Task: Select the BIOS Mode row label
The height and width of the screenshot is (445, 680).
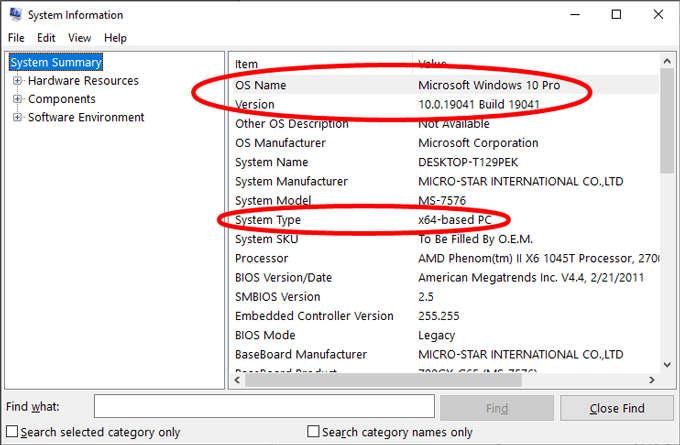Action: [x=265, y=335]
